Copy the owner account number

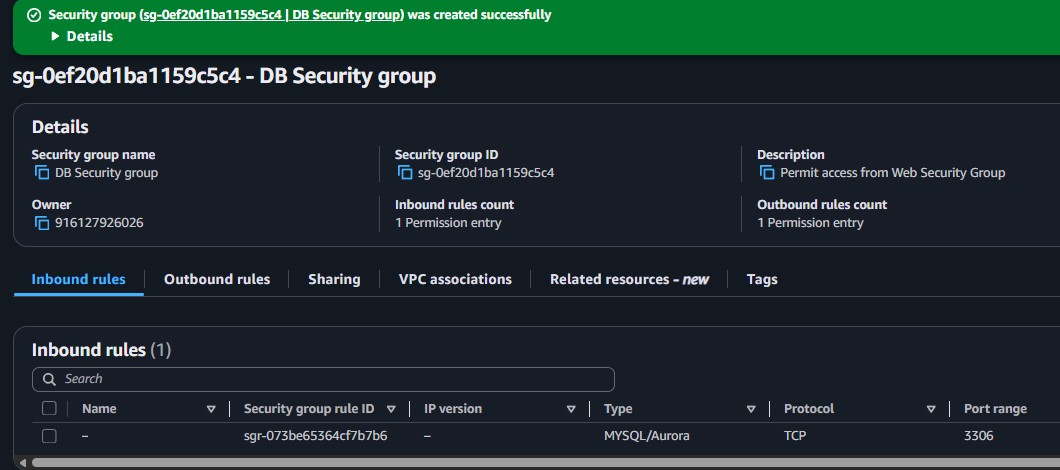click(x=42, y=222)
